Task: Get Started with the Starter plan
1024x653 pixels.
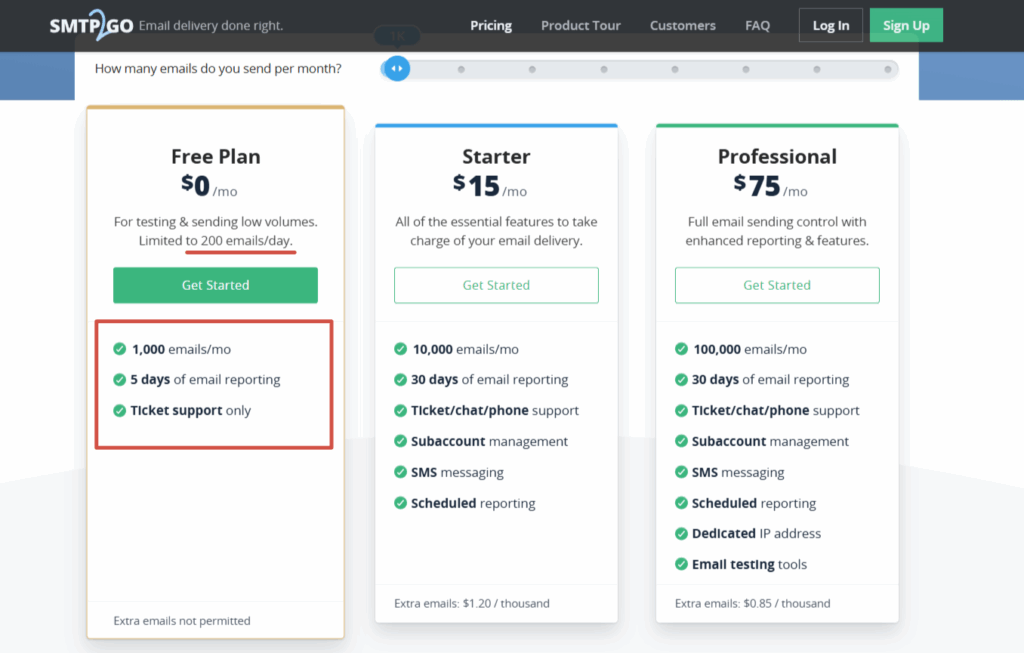Action: pyautogui.click(x=496, y=285)
